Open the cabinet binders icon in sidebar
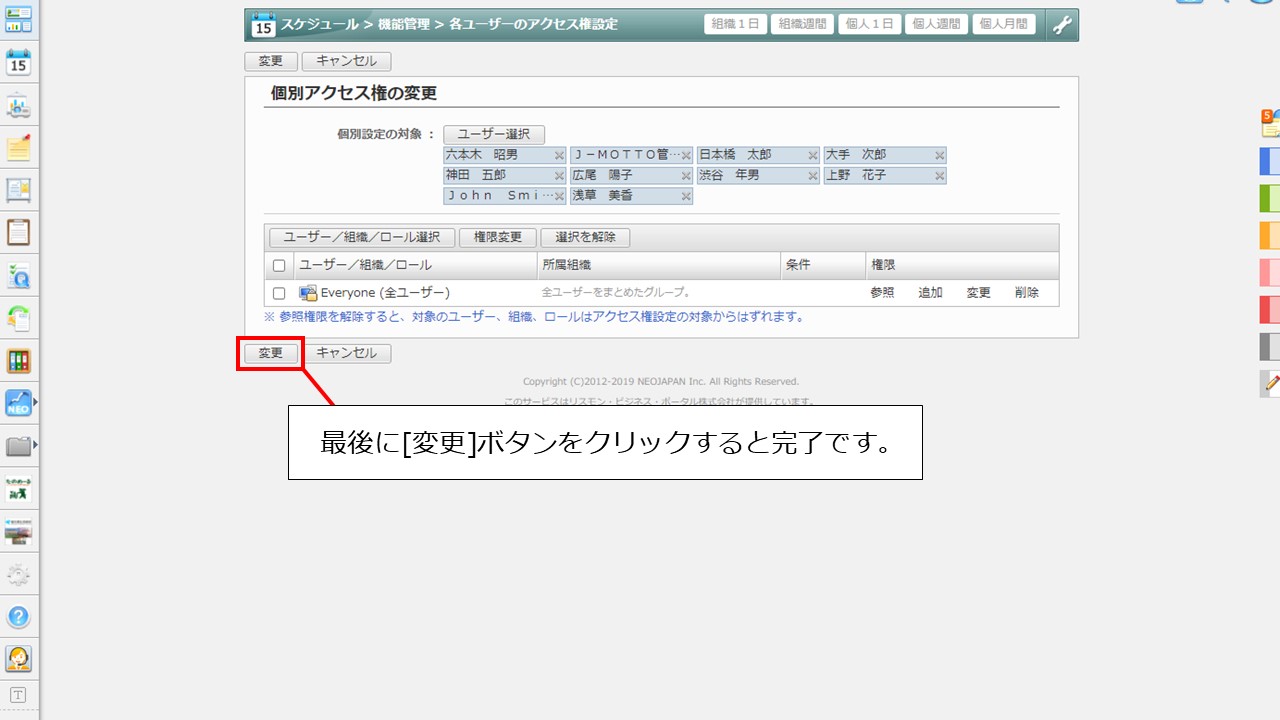Screen dimensions: 1280x720 pyautogui.click(x=18, y=361)
